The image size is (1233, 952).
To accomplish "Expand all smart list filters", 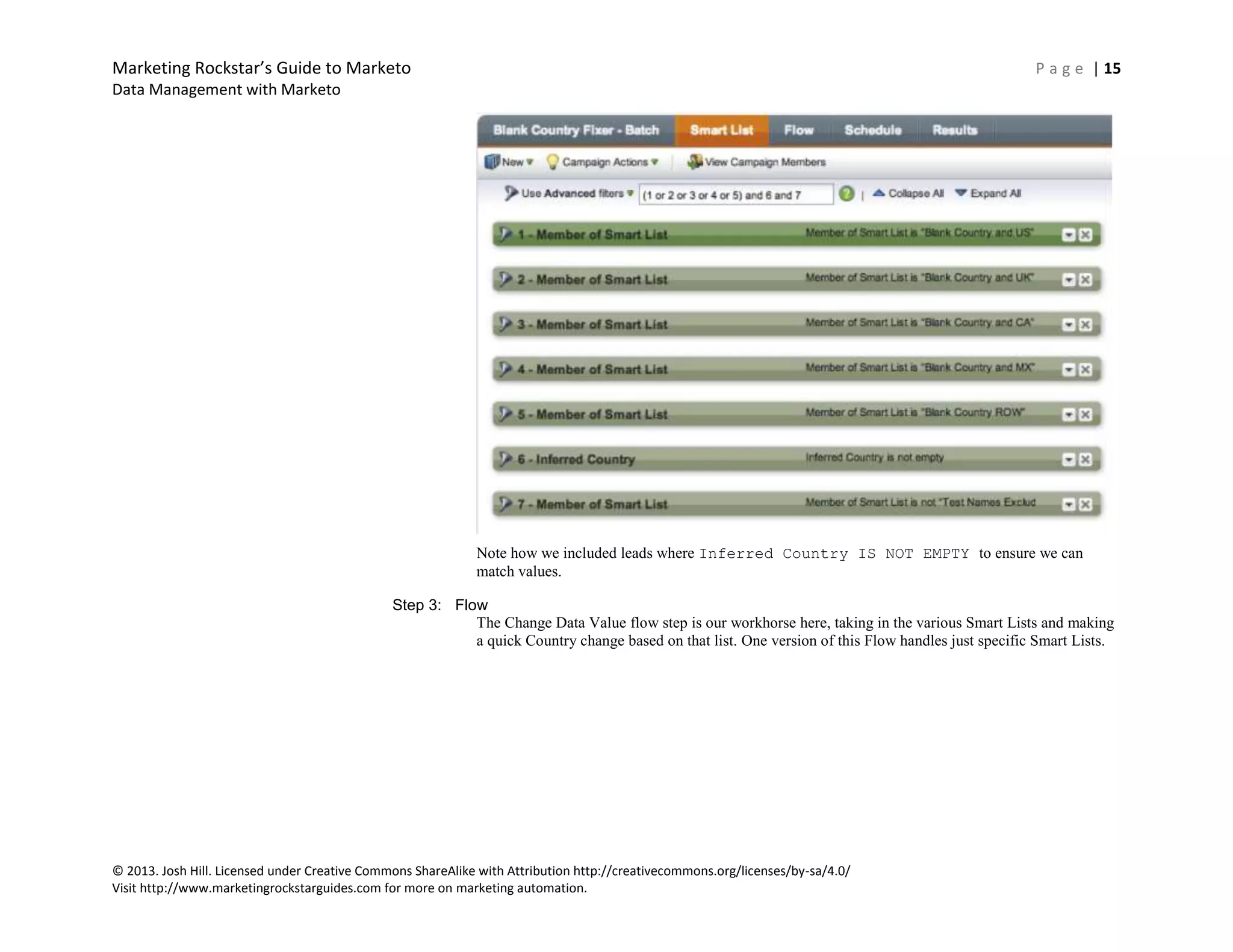I will 988,193.
